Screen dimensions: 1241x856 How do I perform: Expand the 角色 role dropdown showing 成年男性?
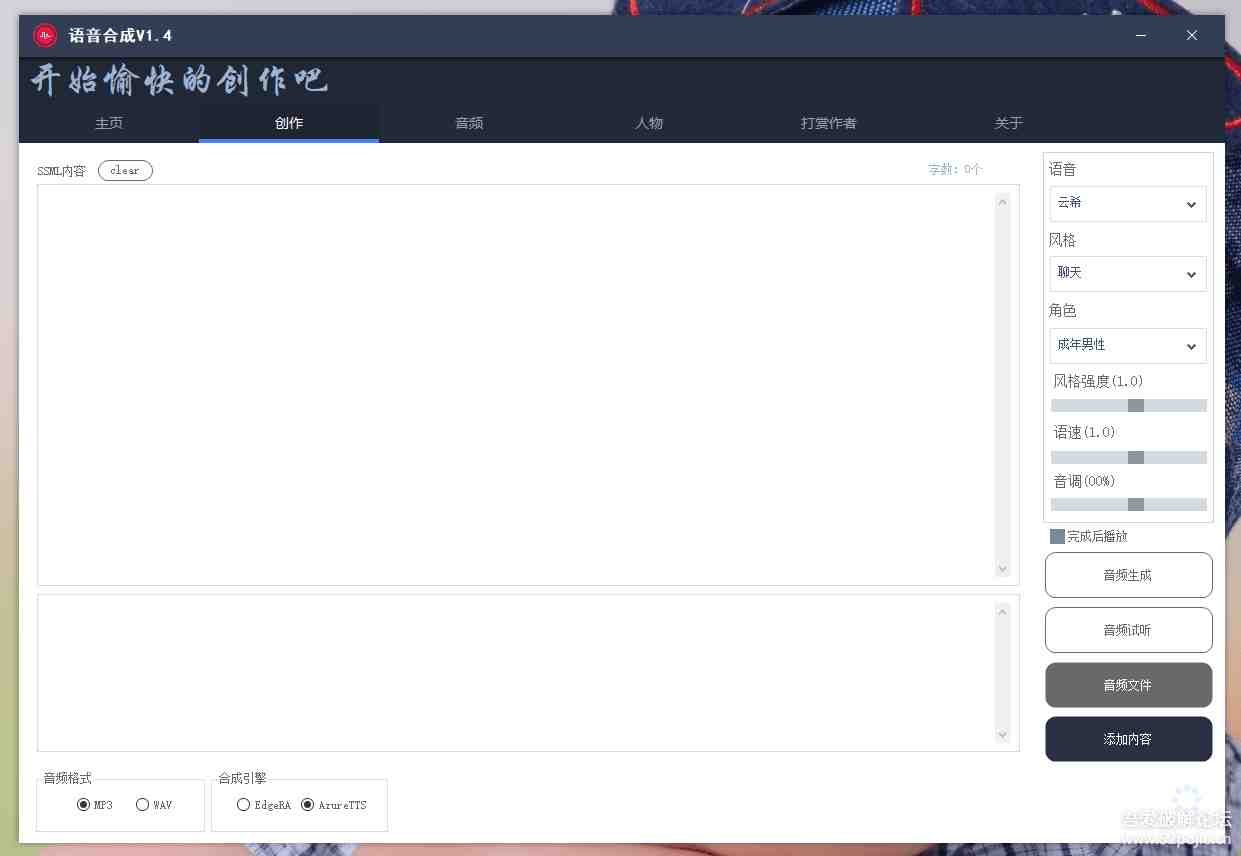tap(1127, 345)
